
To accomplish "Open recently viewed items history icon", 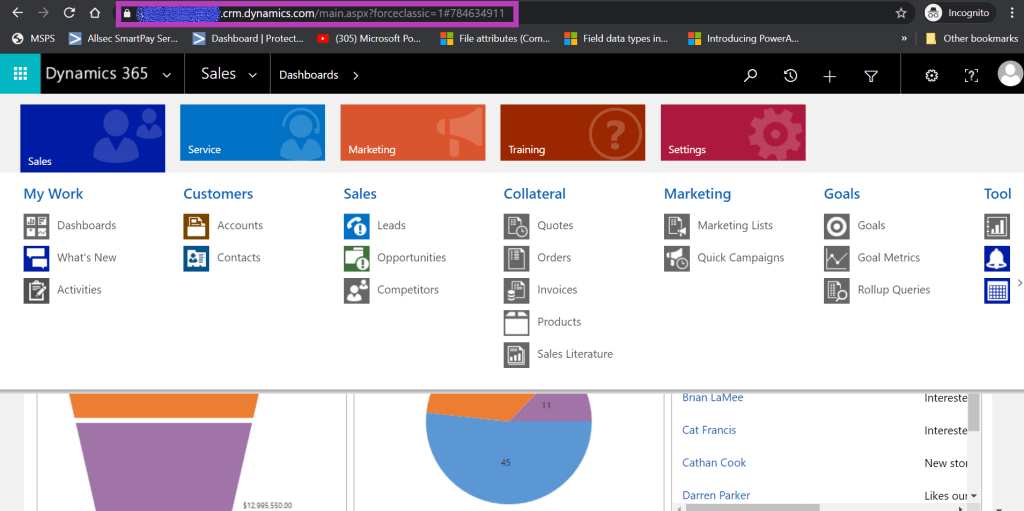I will 790,75.
